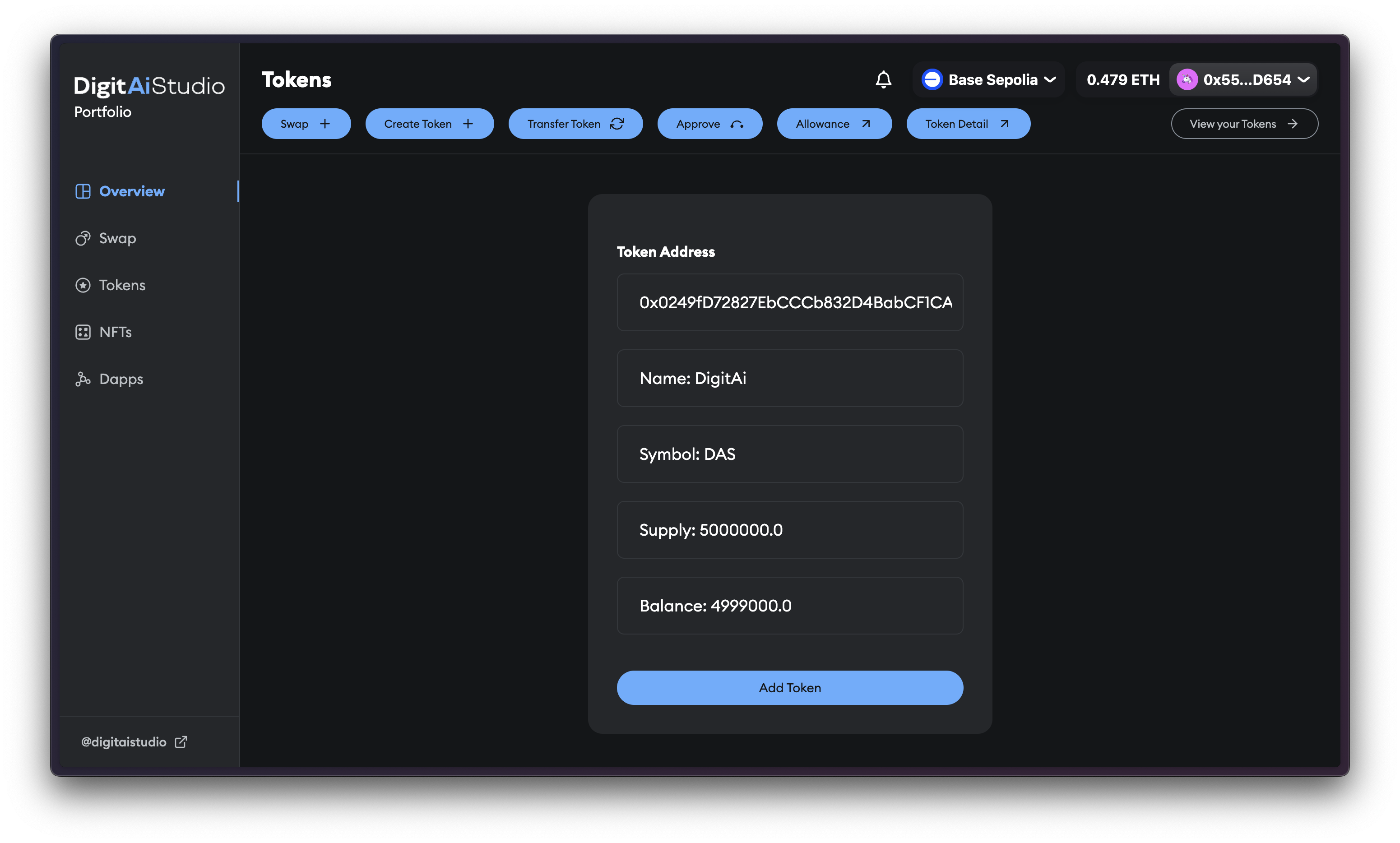The width and height of the screenshot is (1400, 843).
Task: Switch to the Token Detail action
Action: 968,124
